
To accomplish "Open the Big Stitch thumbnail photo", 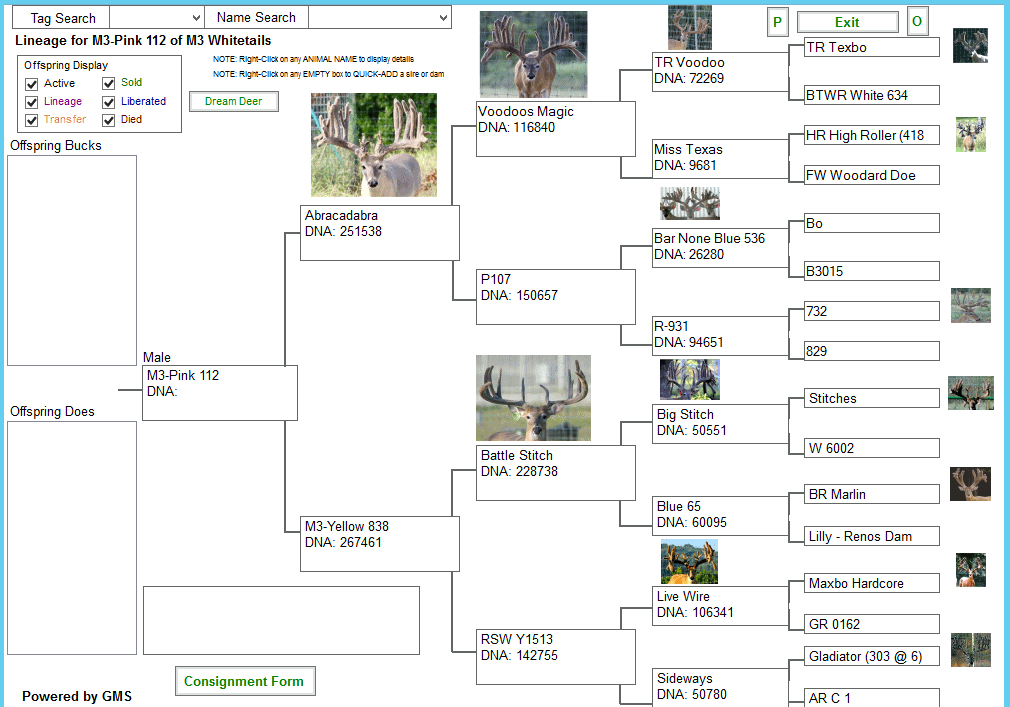I will point(689,380).
